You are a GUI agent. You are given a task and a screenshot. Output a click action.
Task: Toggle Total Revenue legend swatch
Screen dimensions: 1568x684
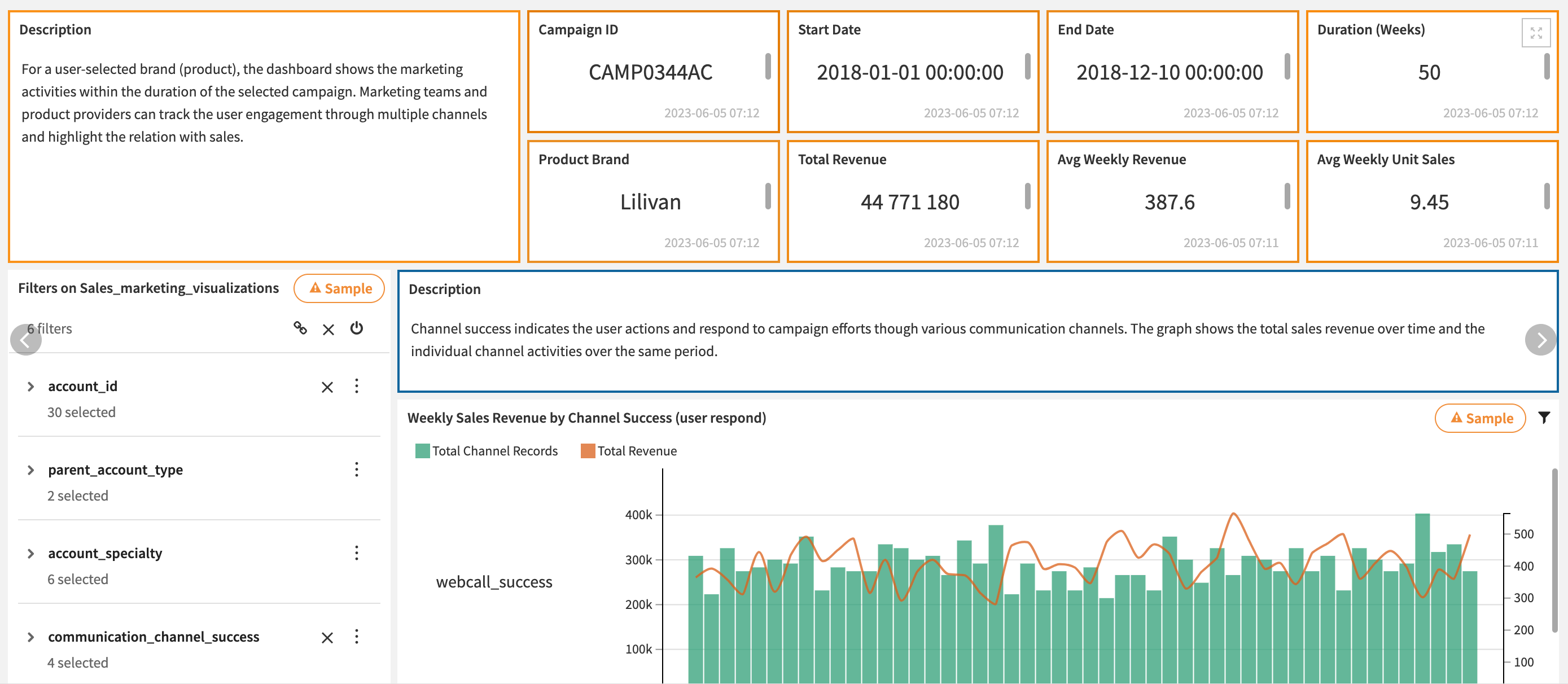(x=588, y=451)
